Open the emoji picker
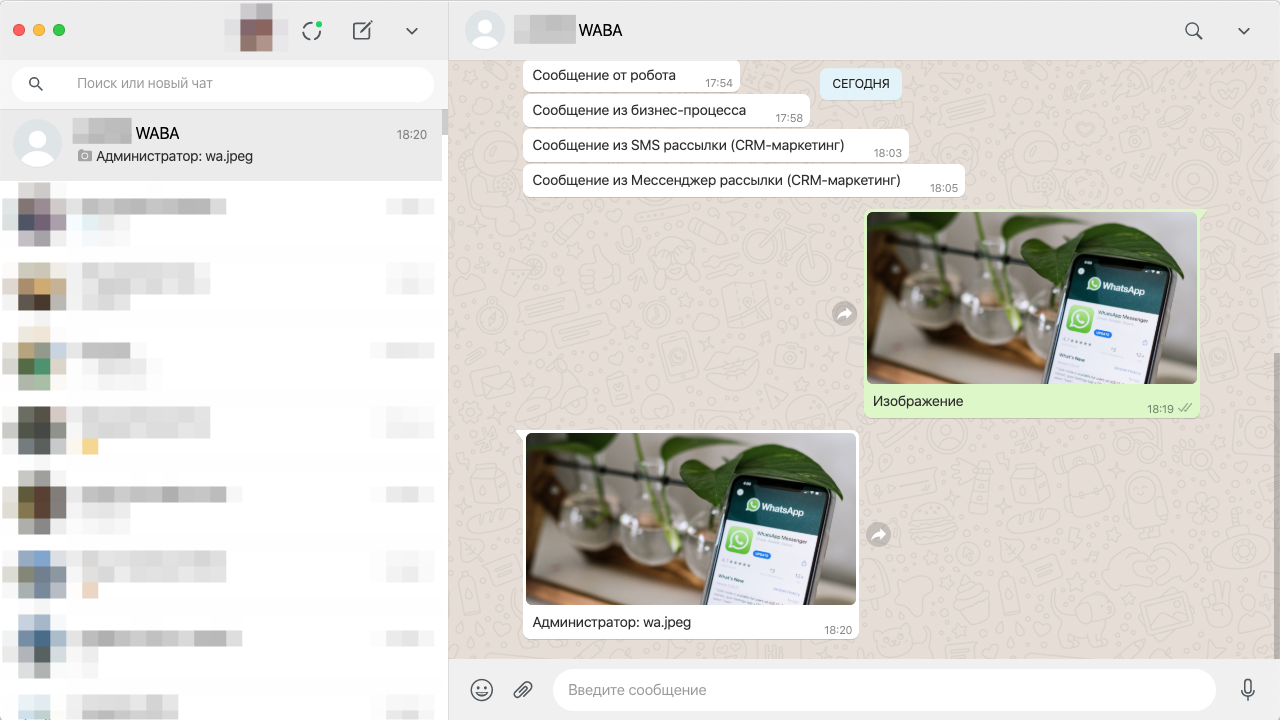The height and width of the screenshot is (720, 1280). 481,689
